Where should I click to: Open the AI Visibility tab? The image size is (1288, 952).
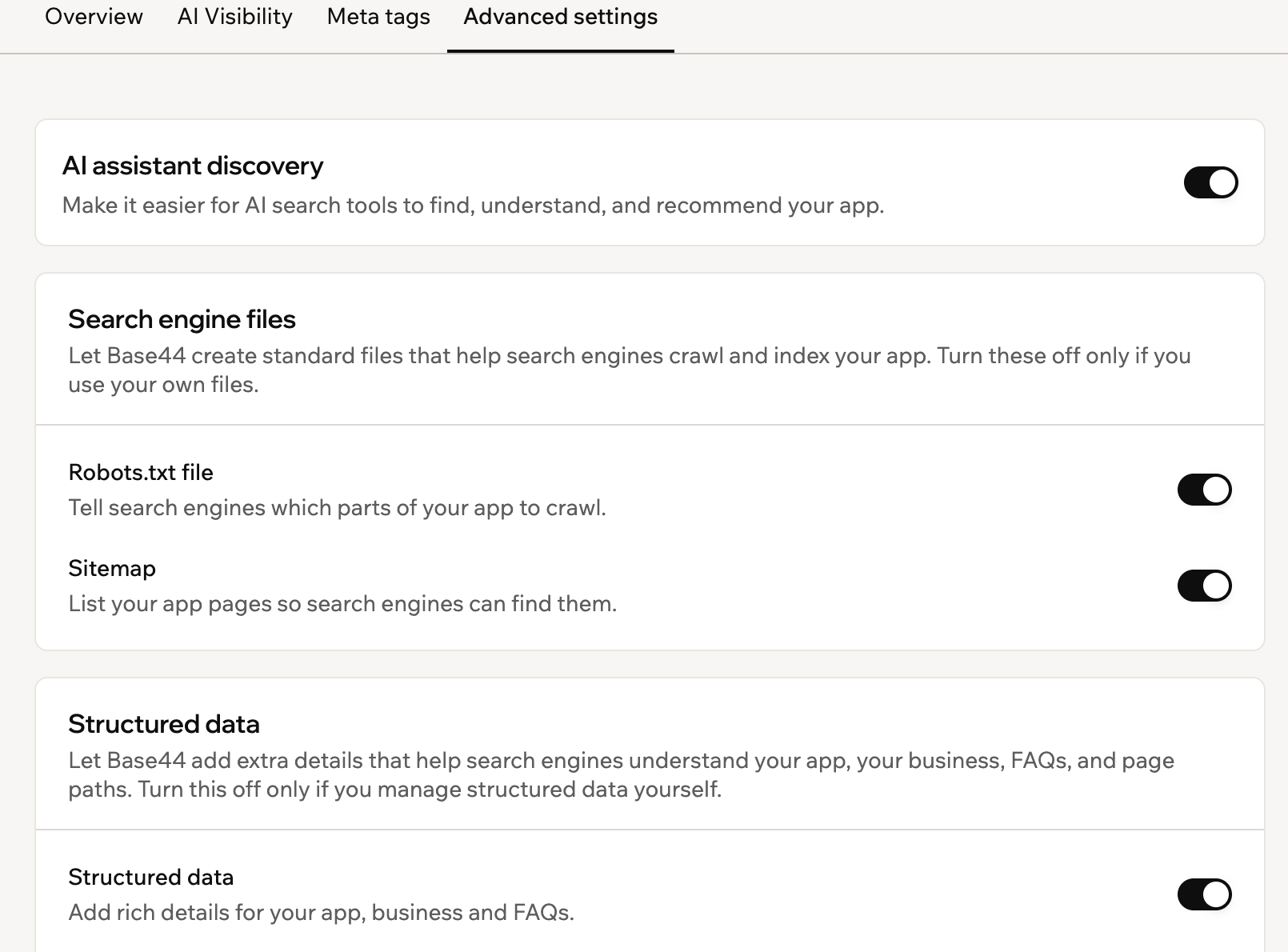(235, 17)
